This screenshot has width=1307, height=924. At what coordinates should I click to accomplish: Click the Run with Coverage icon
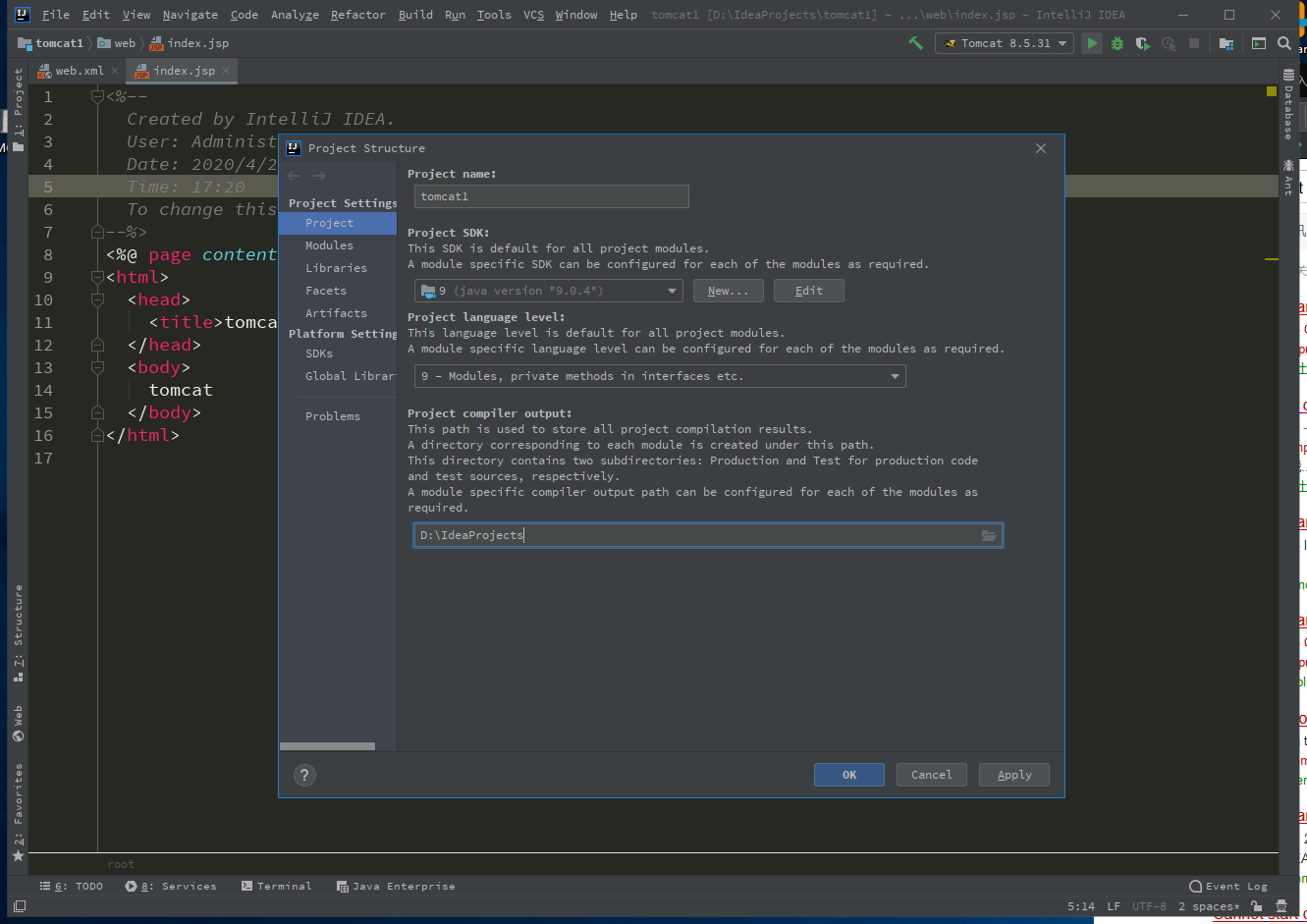coord(1142,43)
